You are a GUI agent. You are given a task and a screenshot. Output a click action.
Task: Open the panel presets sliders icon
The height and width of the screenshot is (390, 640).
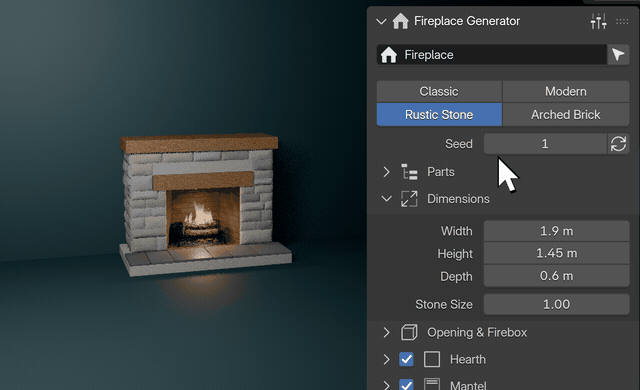coord(598,21)
